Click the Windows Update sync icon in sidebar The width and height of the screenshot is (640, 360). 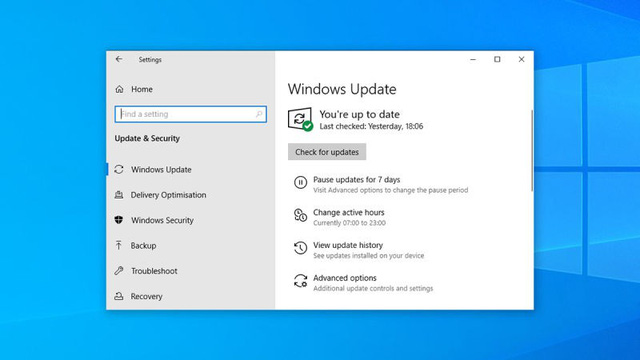point(119,169)
